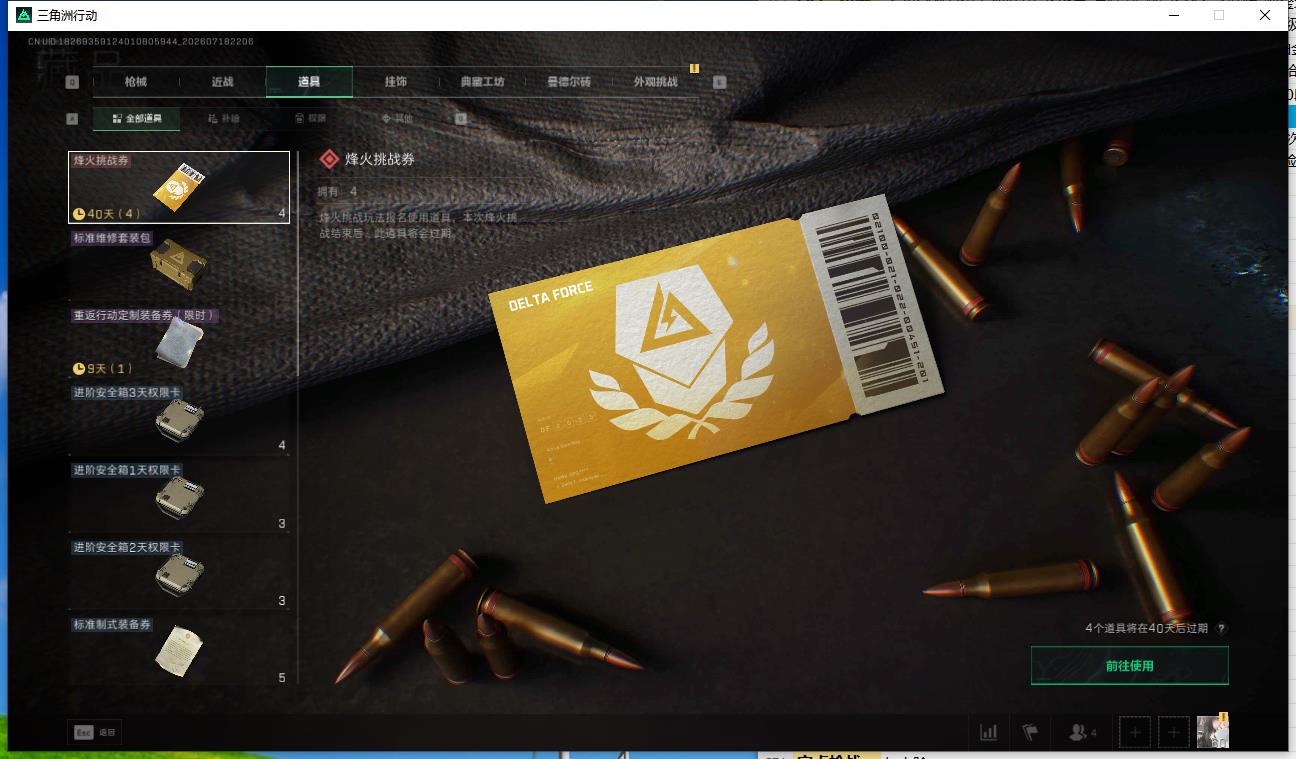Select the 重返行动定制装备券 item
1296x759 pixels.
click(x=179, y=342)
